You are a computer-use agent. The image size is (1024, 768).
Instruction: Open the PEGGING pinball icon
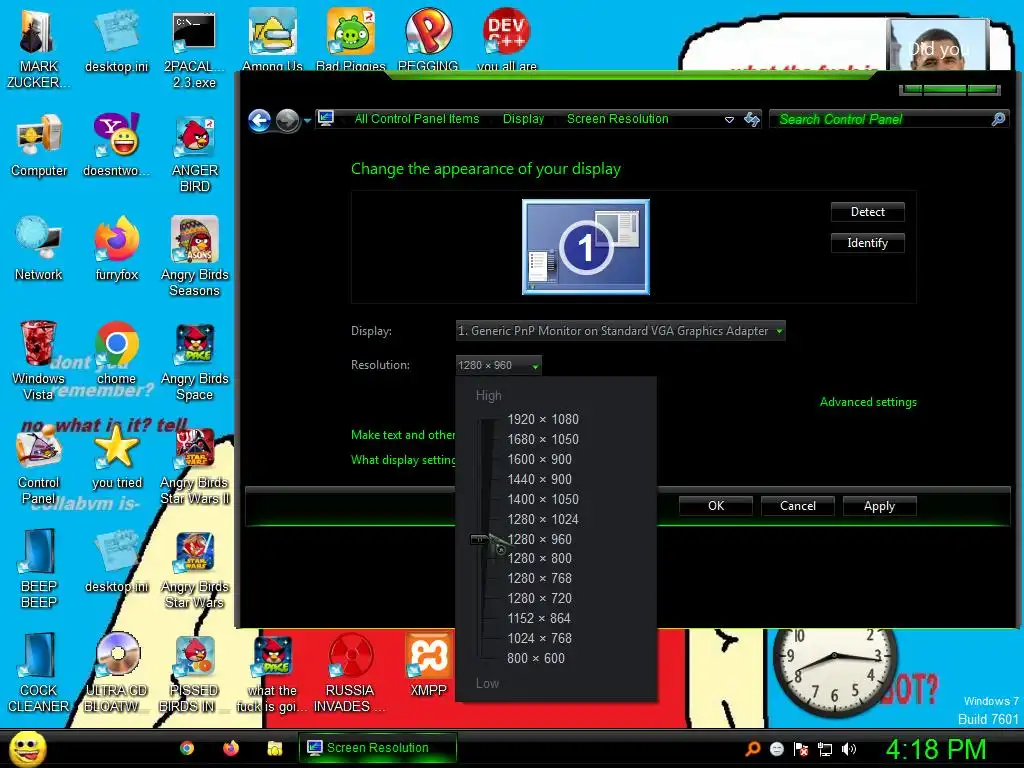tap(428, 39)
